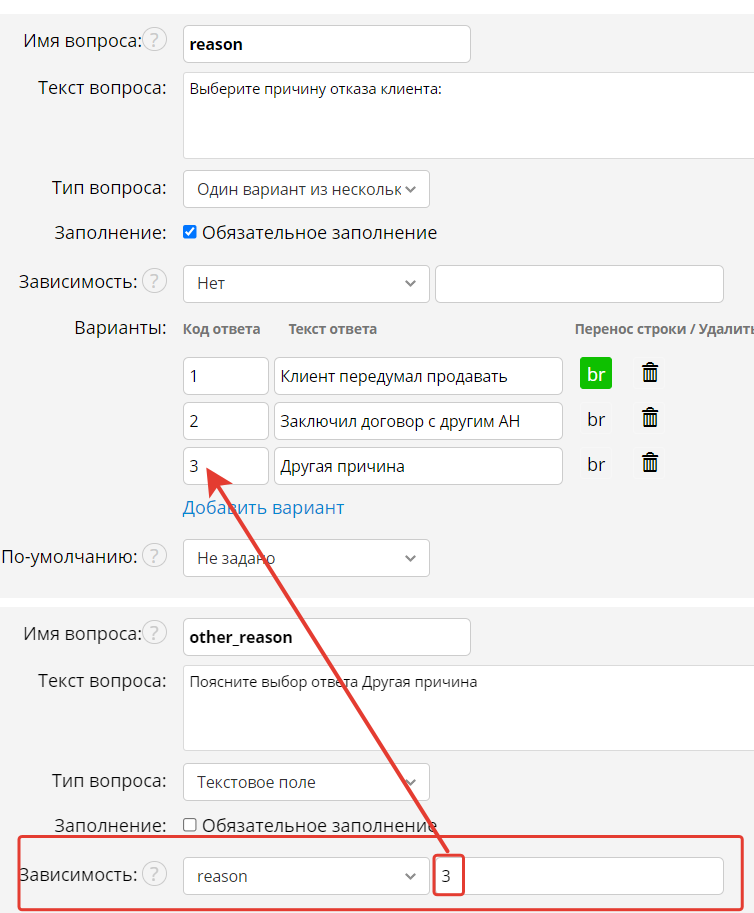Delete the 'Клиент передумал продавать' answer option
Screen dimensions: 754x913
pos(650,374)
